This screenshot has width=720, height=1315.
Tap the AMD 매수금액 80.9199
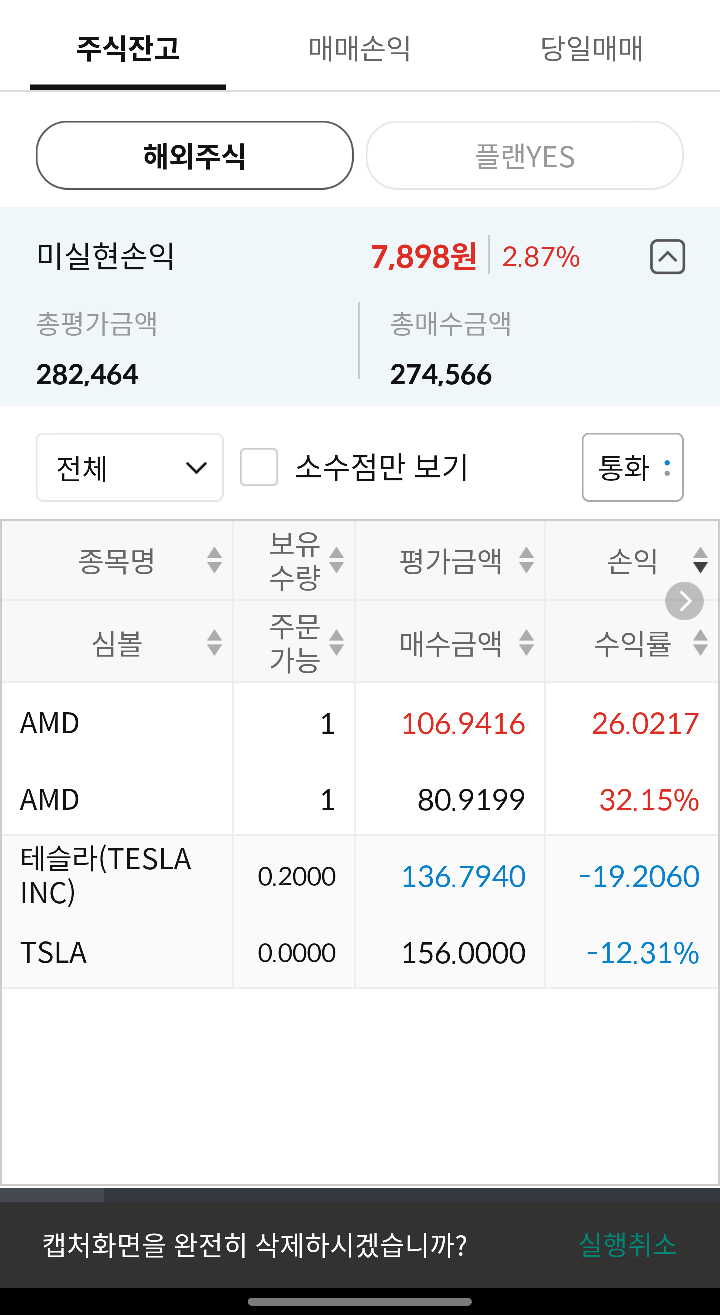(x=471, y=800)
